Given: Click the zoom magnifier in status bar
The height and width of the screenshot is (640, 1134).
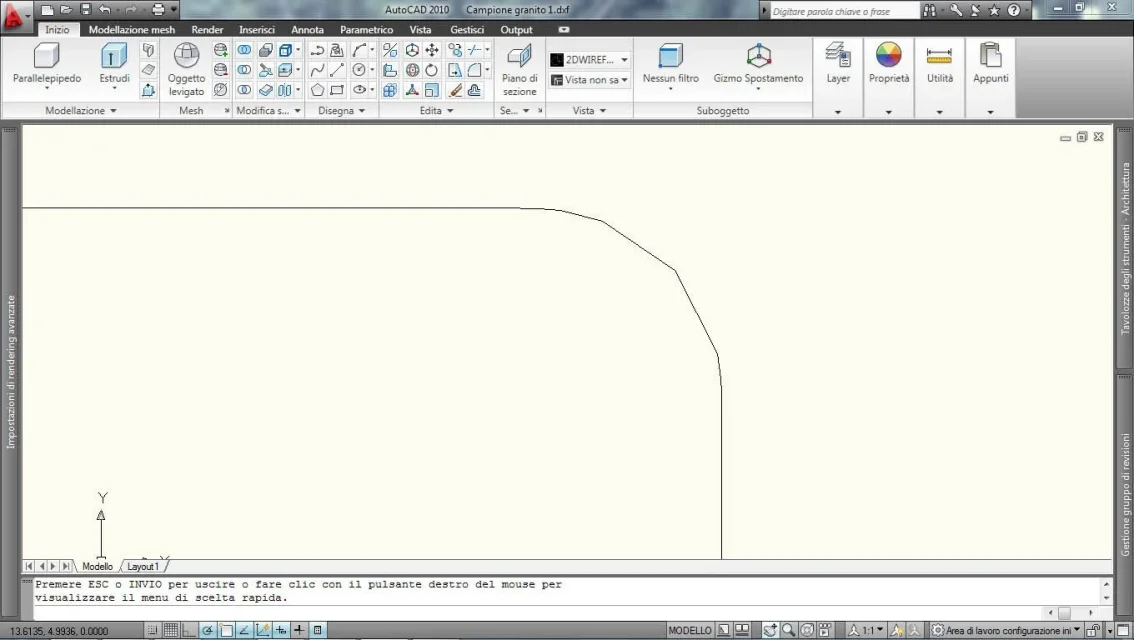Looking at the screenshot, I should [x=788, y=631].
